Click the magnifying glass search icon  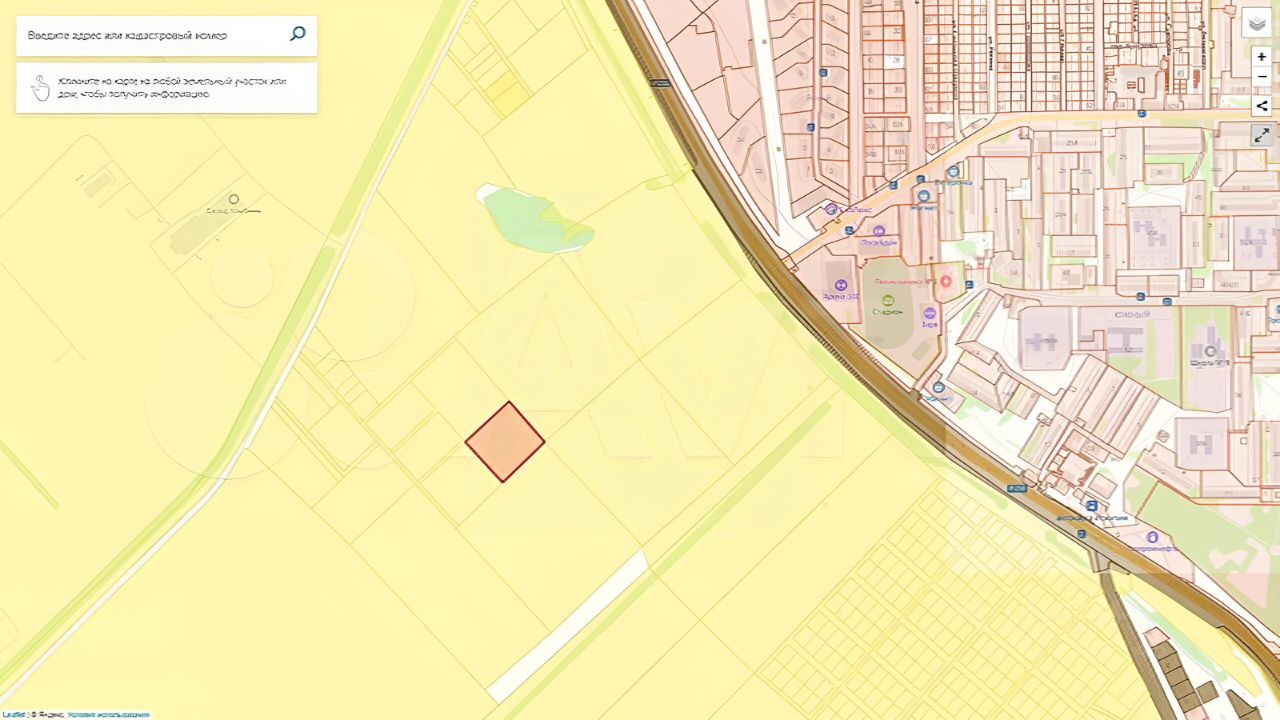click(x=297, y=34)
